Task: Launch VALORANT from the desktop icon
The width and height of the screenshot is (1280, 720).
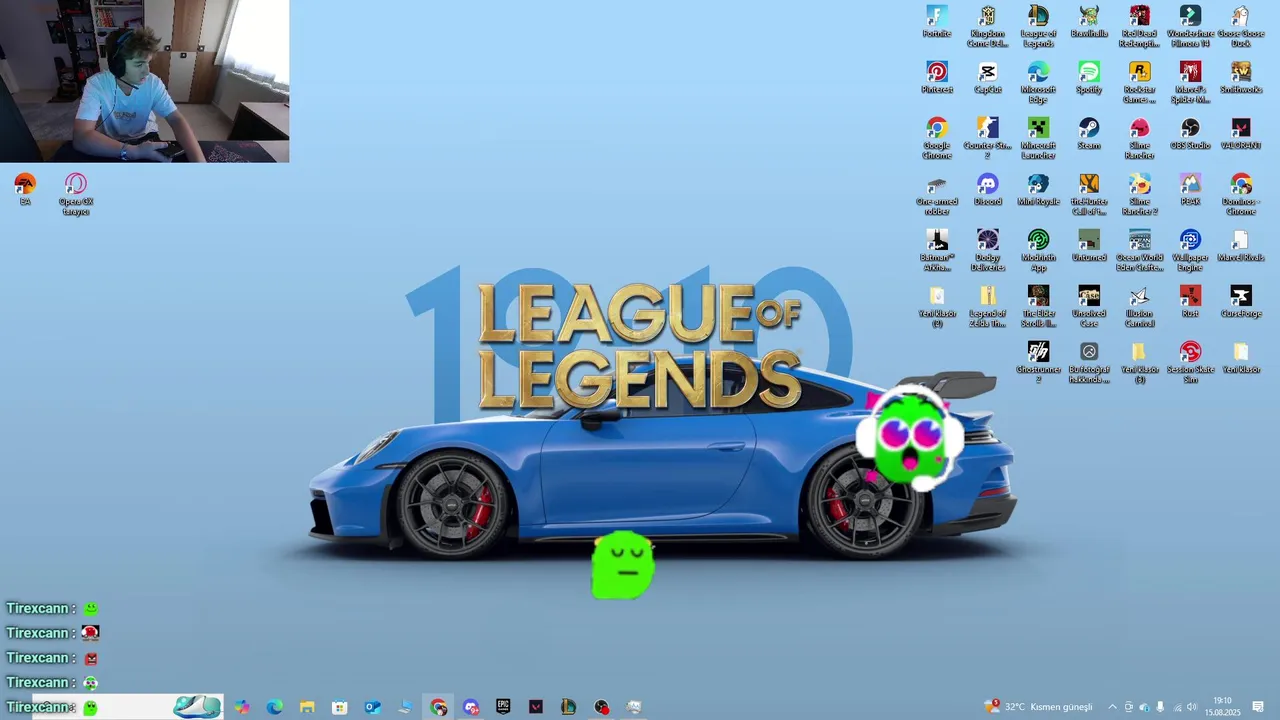Action: pos(1241,134)
